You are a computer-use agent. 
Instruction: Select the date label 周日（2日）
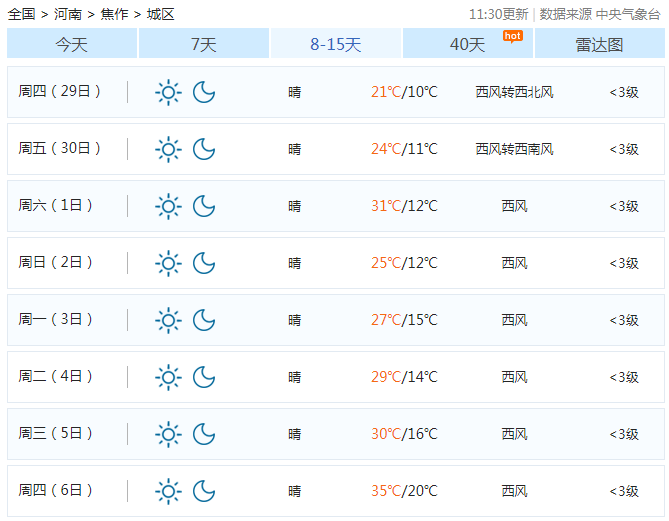tap(55, 262)
